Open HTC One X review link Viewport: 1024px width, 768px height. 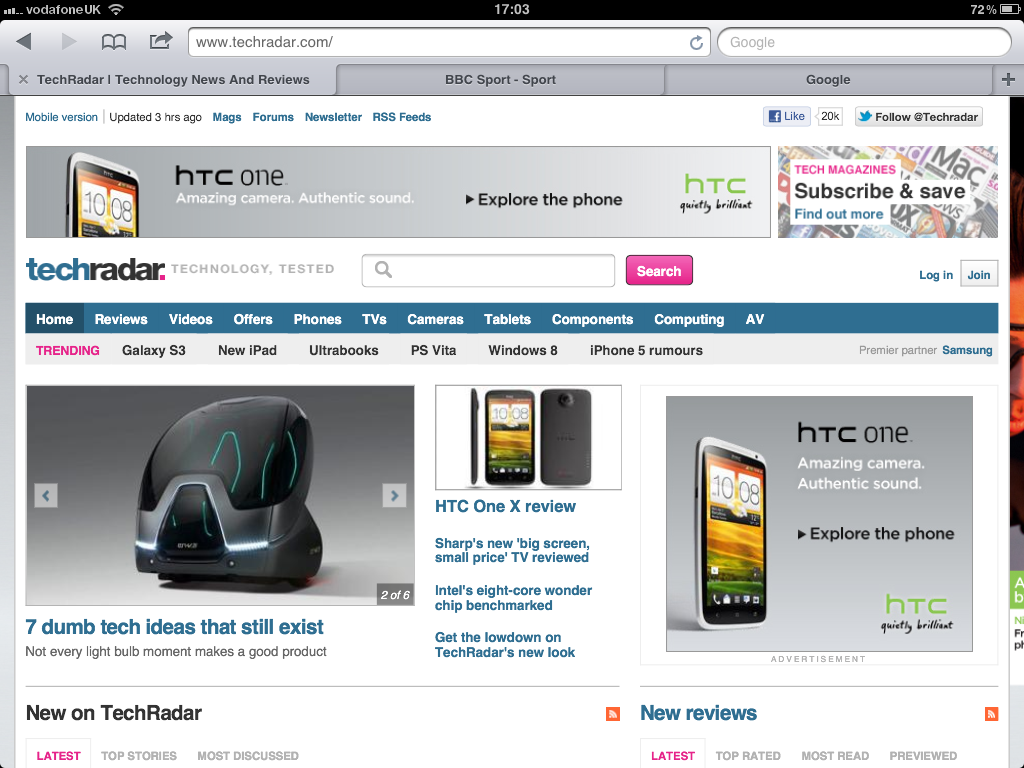click(x=505, y=506)
